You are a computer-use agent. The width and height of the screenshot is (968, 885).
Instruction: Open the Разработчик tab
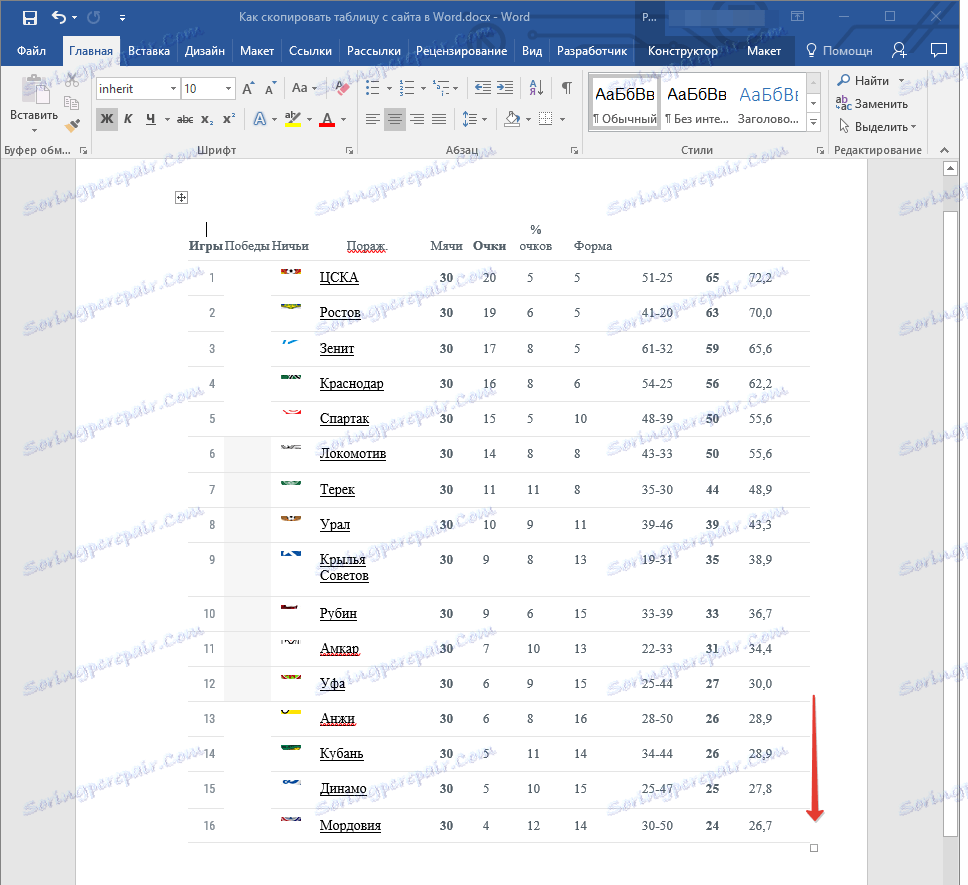(591, 51)
